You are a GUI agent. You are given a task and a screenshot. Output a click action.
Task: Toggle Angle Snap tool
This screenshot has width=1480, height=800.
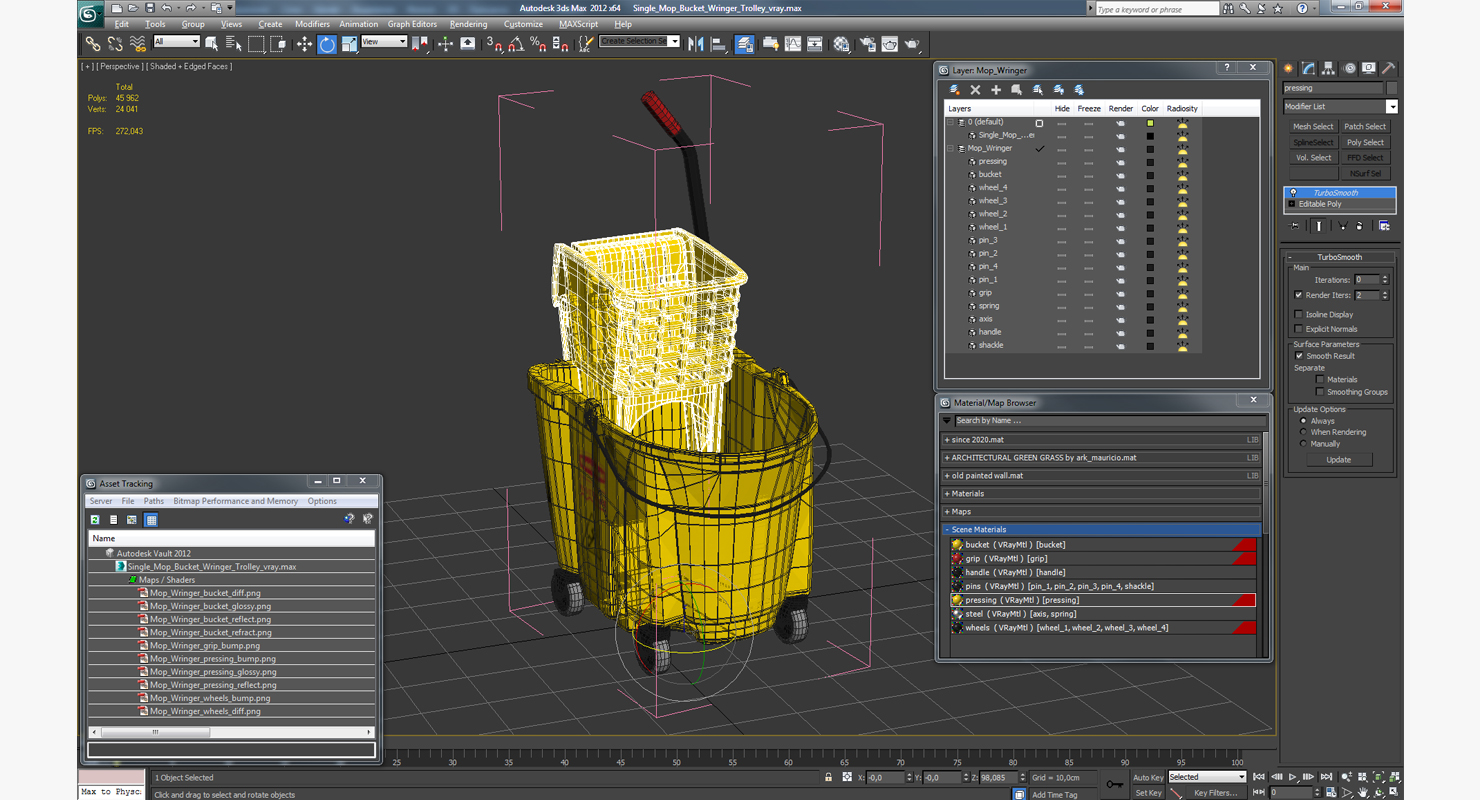coord(516,44)
